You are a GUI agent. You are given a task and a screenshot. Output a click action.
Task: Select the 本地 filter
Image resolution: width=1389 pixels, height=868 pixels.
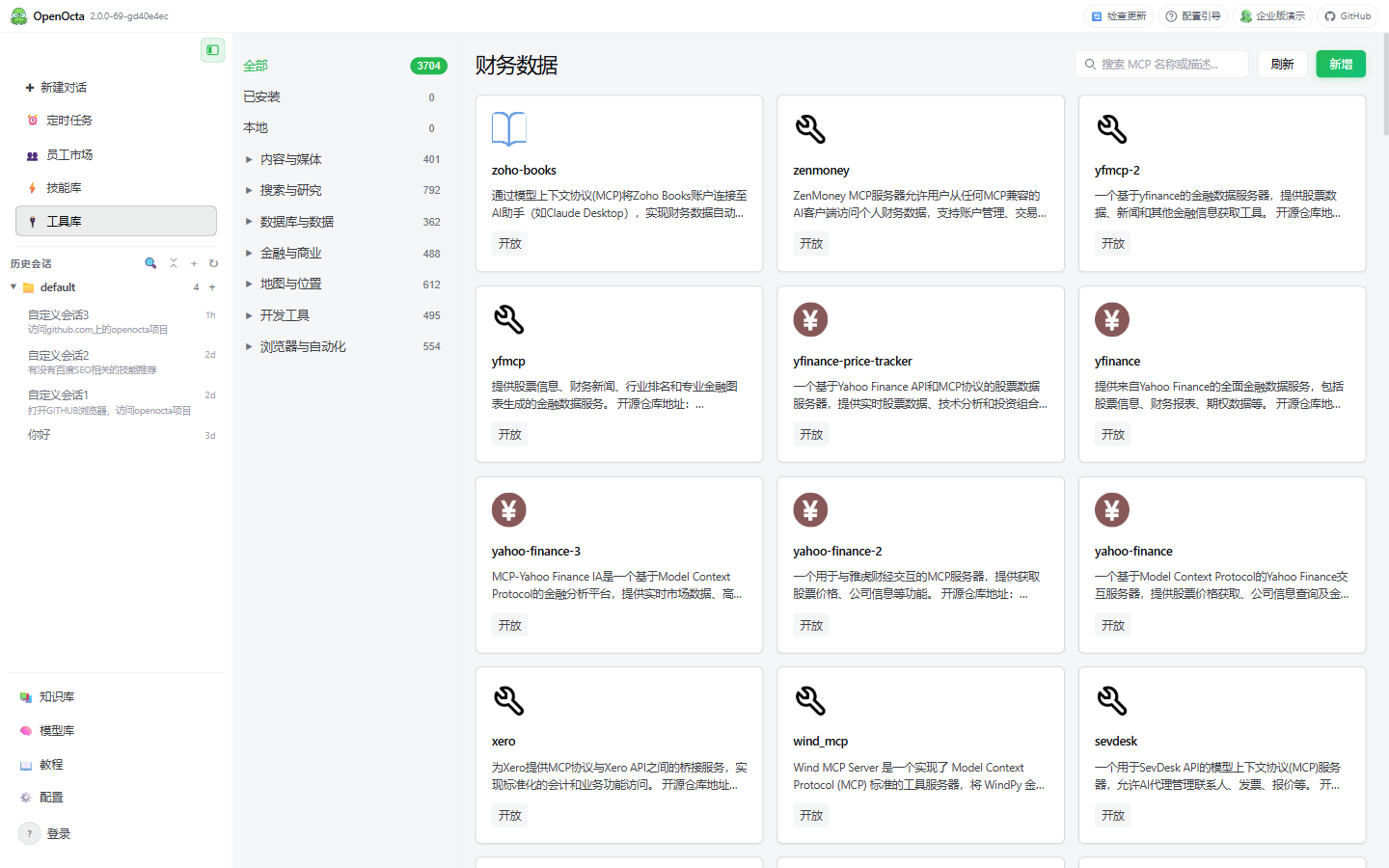pyautogui.click(x=344, y=127)
